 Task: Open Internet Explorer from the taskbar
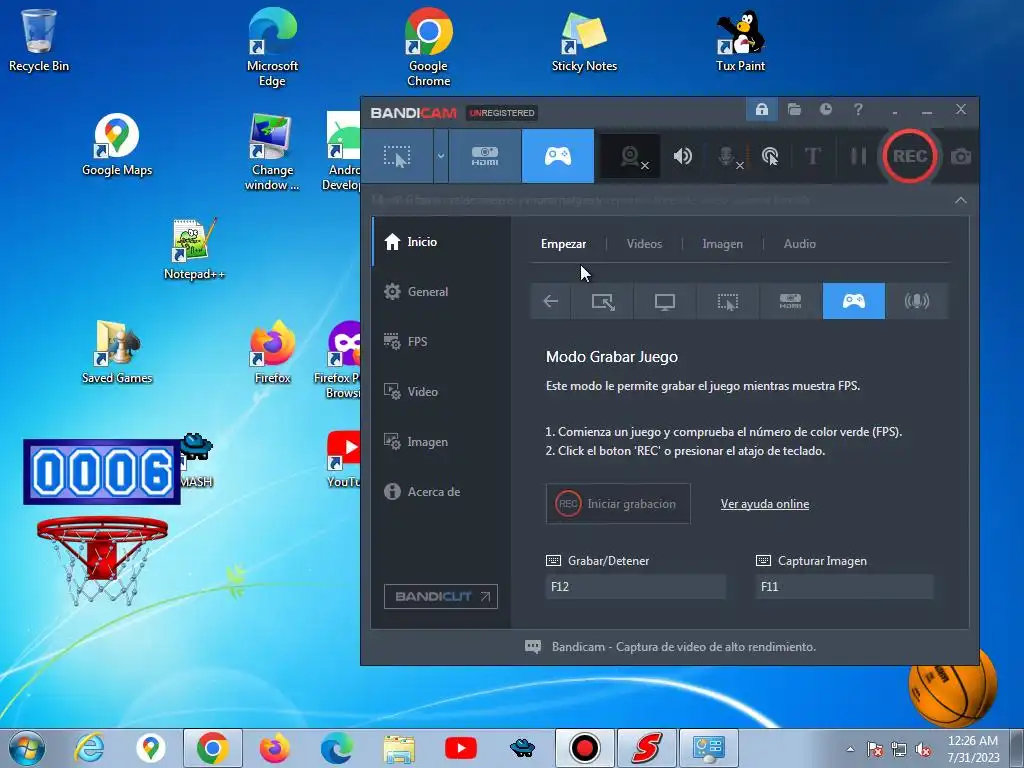tap(89, 748)
